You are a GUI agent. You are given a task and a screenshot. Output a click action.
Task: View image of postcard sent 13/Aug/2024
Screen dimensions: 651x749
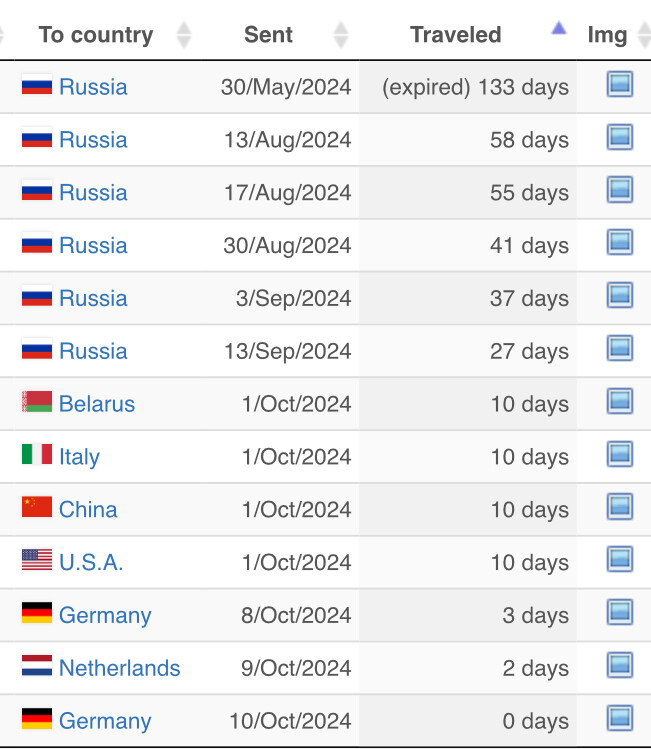pos(620,138)
